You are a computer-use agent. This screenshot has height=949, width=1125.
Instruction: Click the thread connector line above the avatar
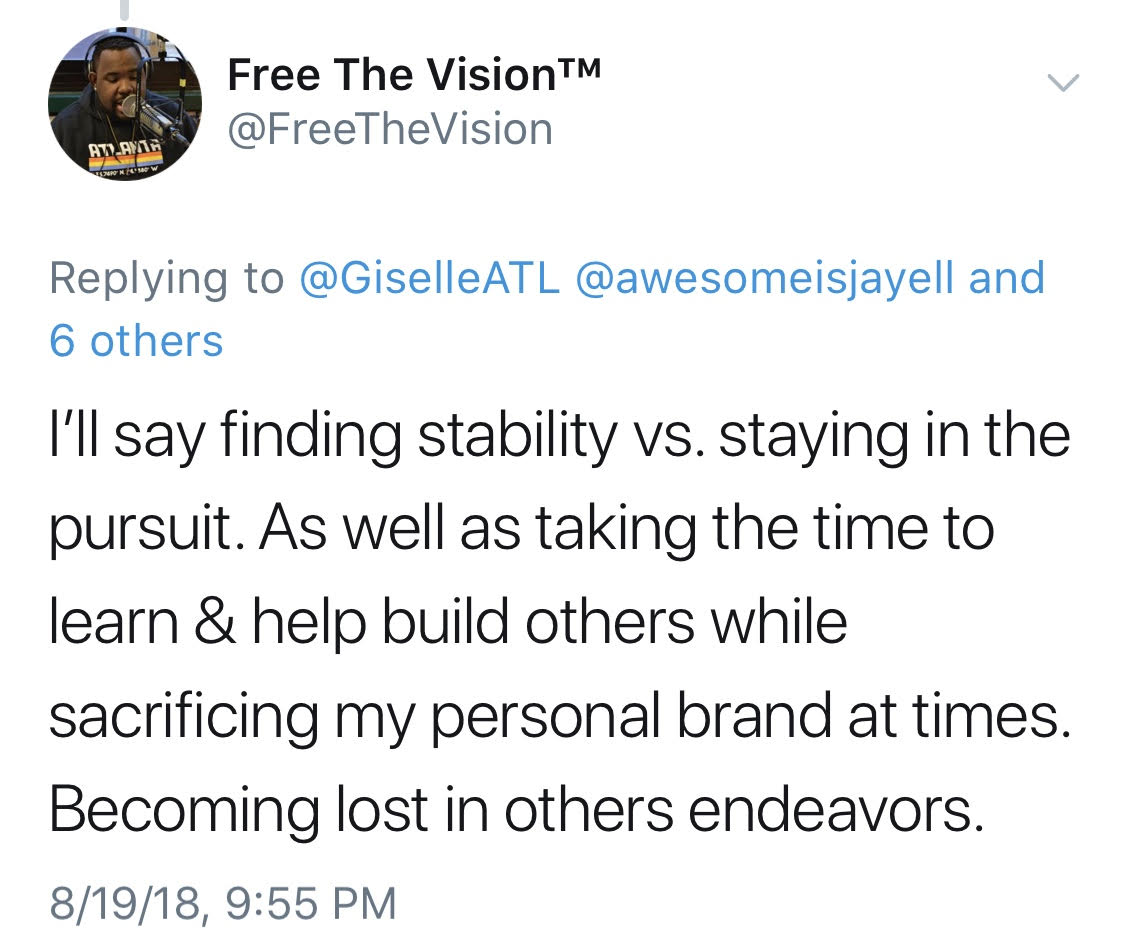(124, 10)
